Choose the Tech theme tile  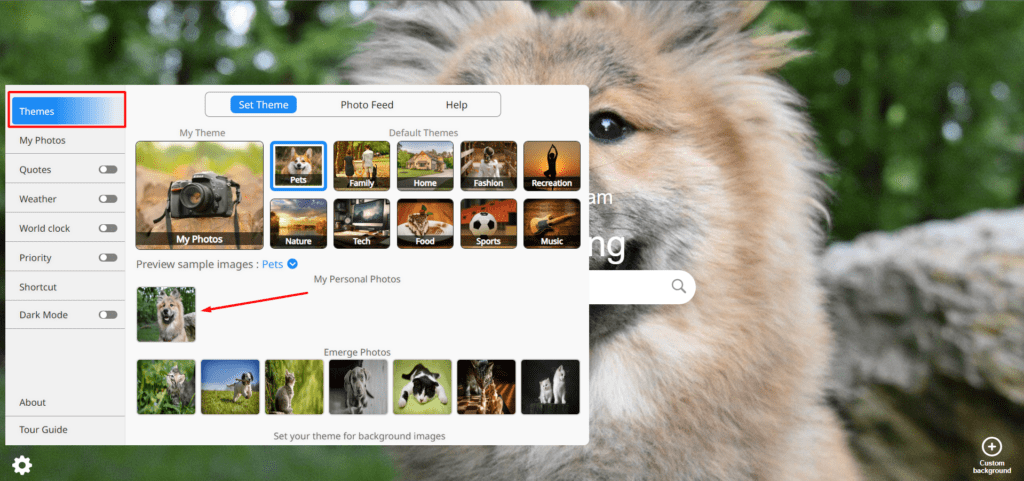click(x=361, y=222)
